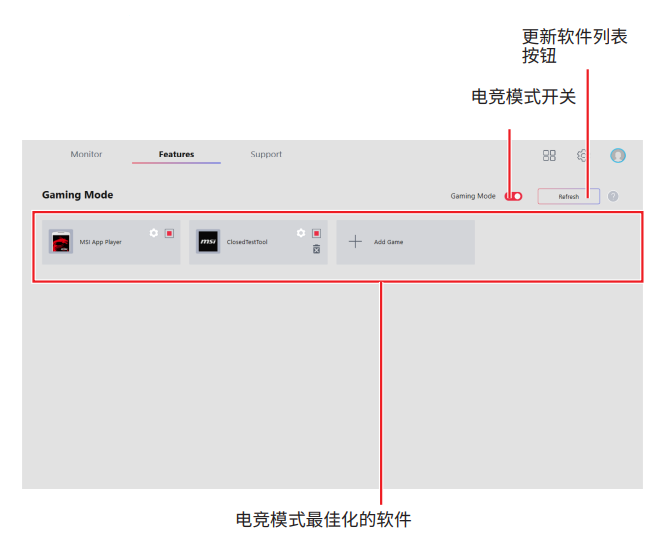Viewport: 665px width, 540px height.
Task: Toggle the ClosedTestTool red checkbox
Action: coord(316,233)
